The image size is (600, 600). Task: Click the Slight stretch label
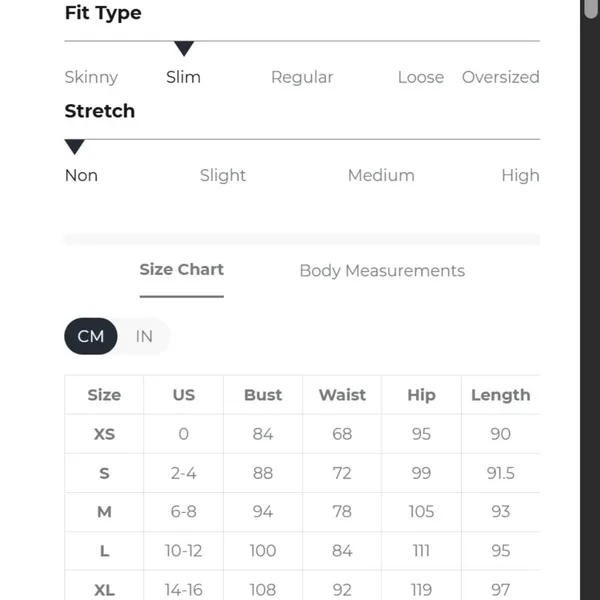pos(223,176)
